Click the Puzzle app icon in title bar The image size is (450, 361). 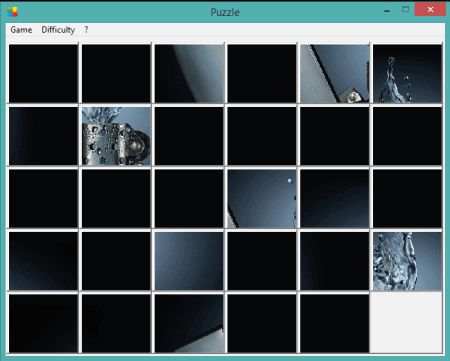click(x=13, y=12)
